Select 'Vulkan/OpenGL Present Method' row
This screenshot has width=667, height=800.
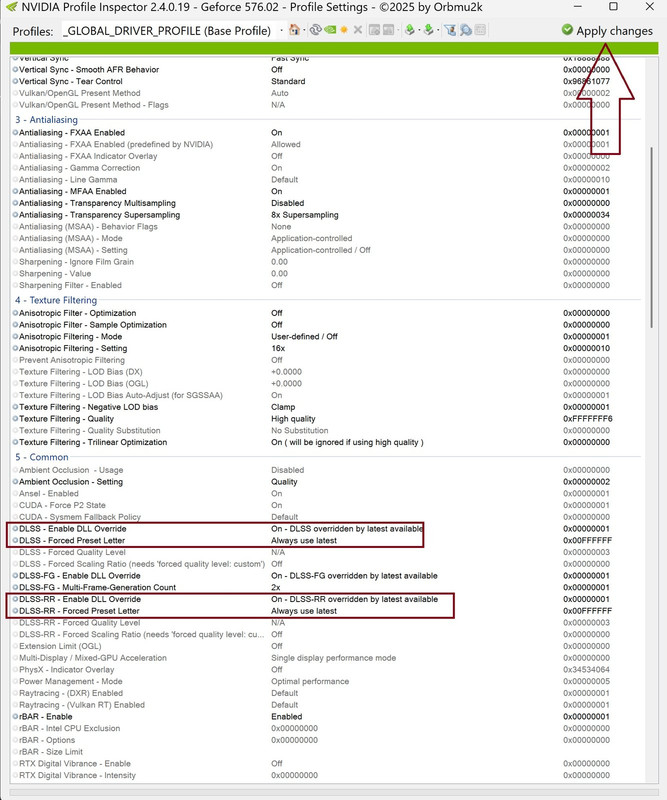pos(328,93)
